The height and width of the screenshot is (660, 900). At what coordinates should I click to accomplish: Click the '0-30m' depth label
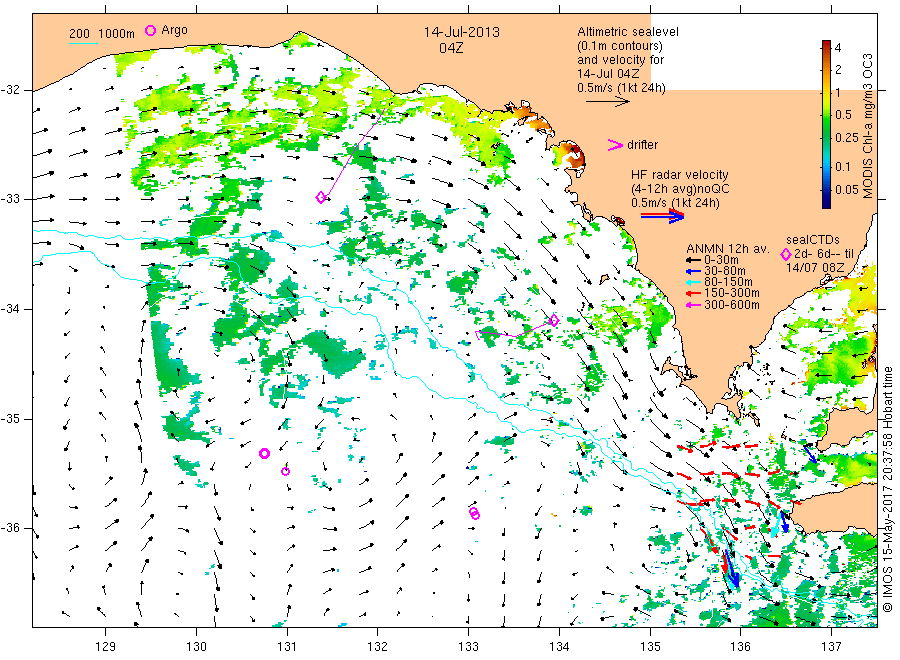pos(721,260)
